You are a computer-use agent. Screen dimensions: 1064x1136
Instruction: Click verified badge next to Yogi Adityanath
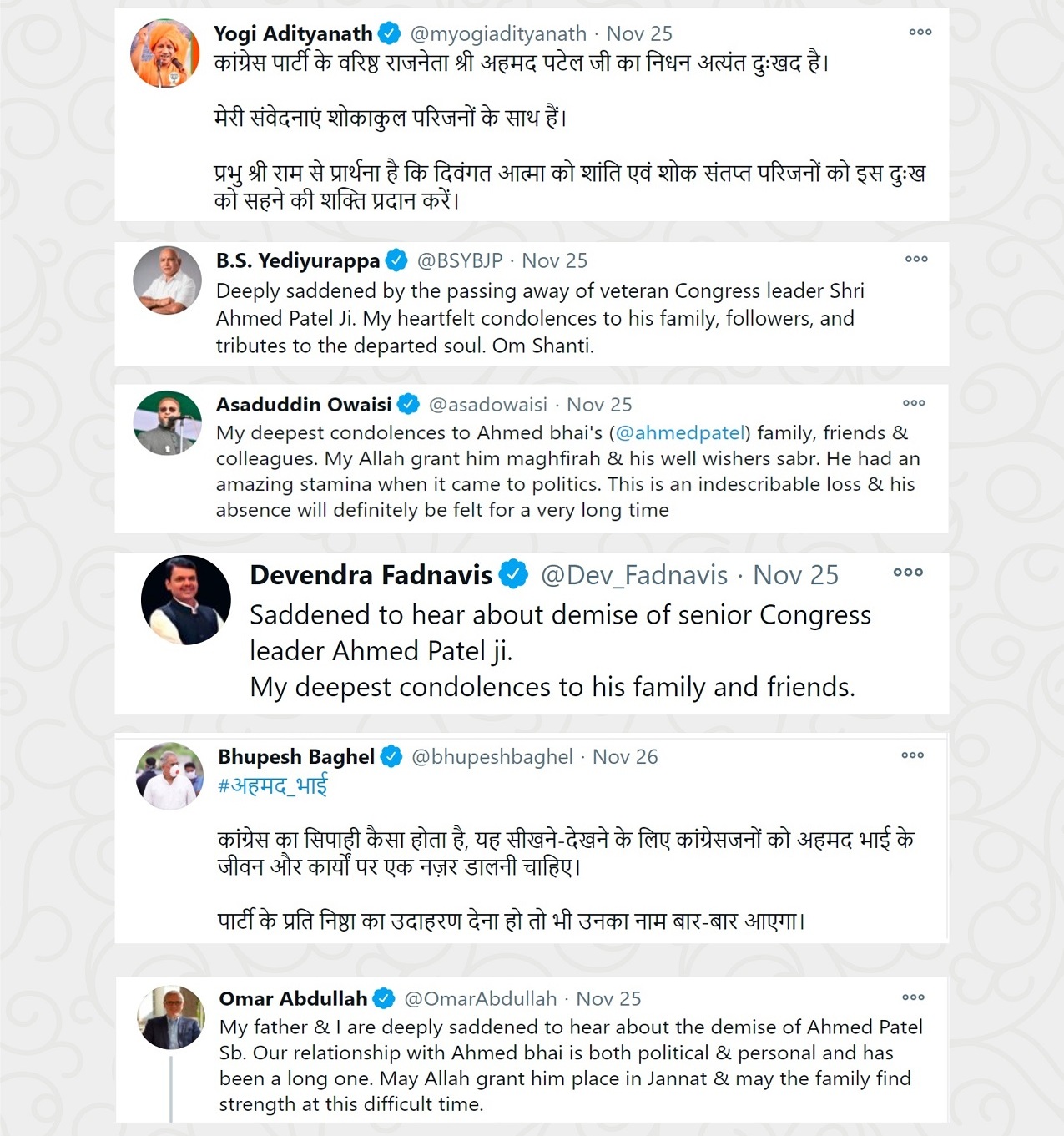click(389, 33)
